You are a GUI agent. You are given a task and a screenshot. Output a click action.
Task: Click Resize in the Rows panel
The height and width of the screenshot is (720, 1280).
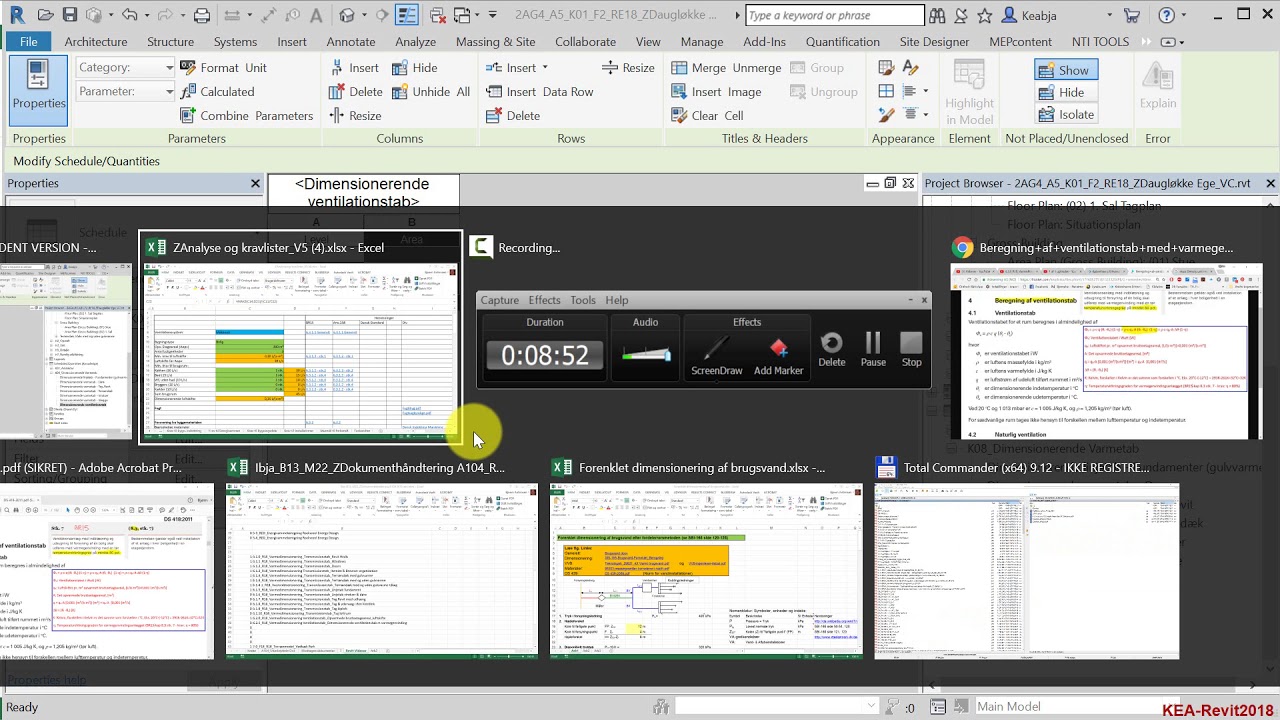pyautogui.click(x=628, y=67)
